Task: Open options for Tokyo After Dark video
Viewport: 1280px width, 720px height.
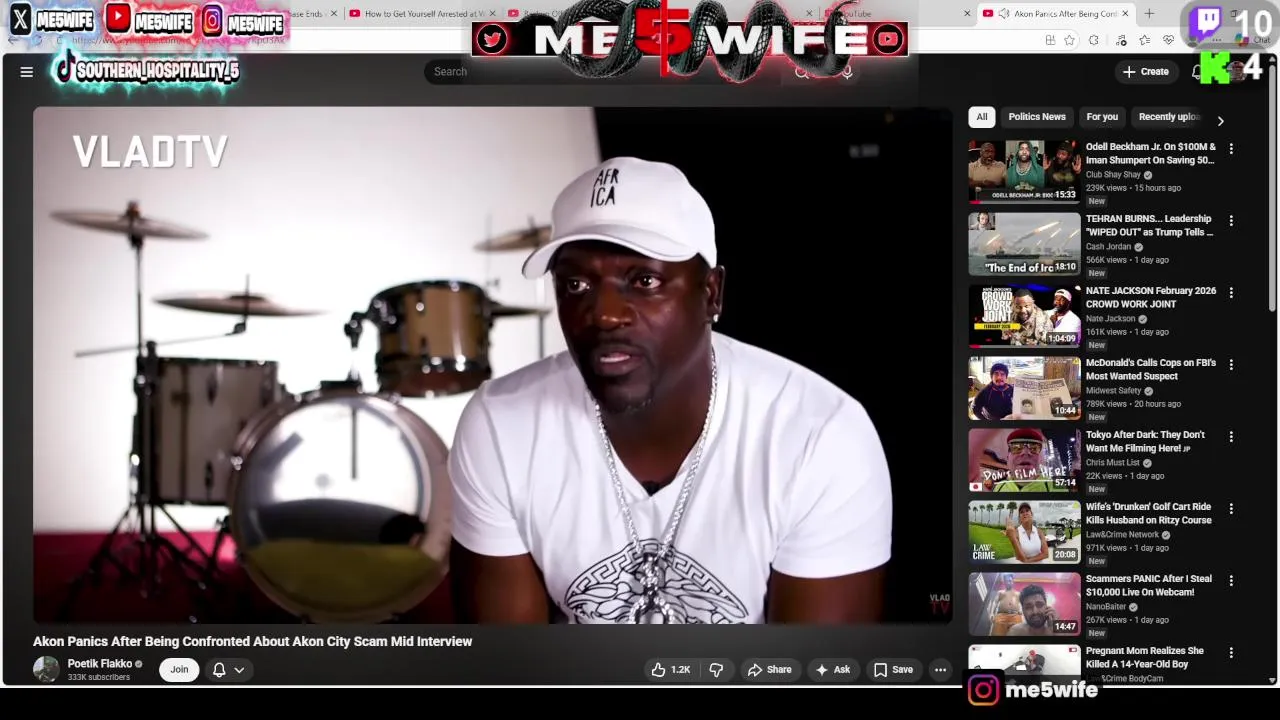Action: pos(1231,436)
